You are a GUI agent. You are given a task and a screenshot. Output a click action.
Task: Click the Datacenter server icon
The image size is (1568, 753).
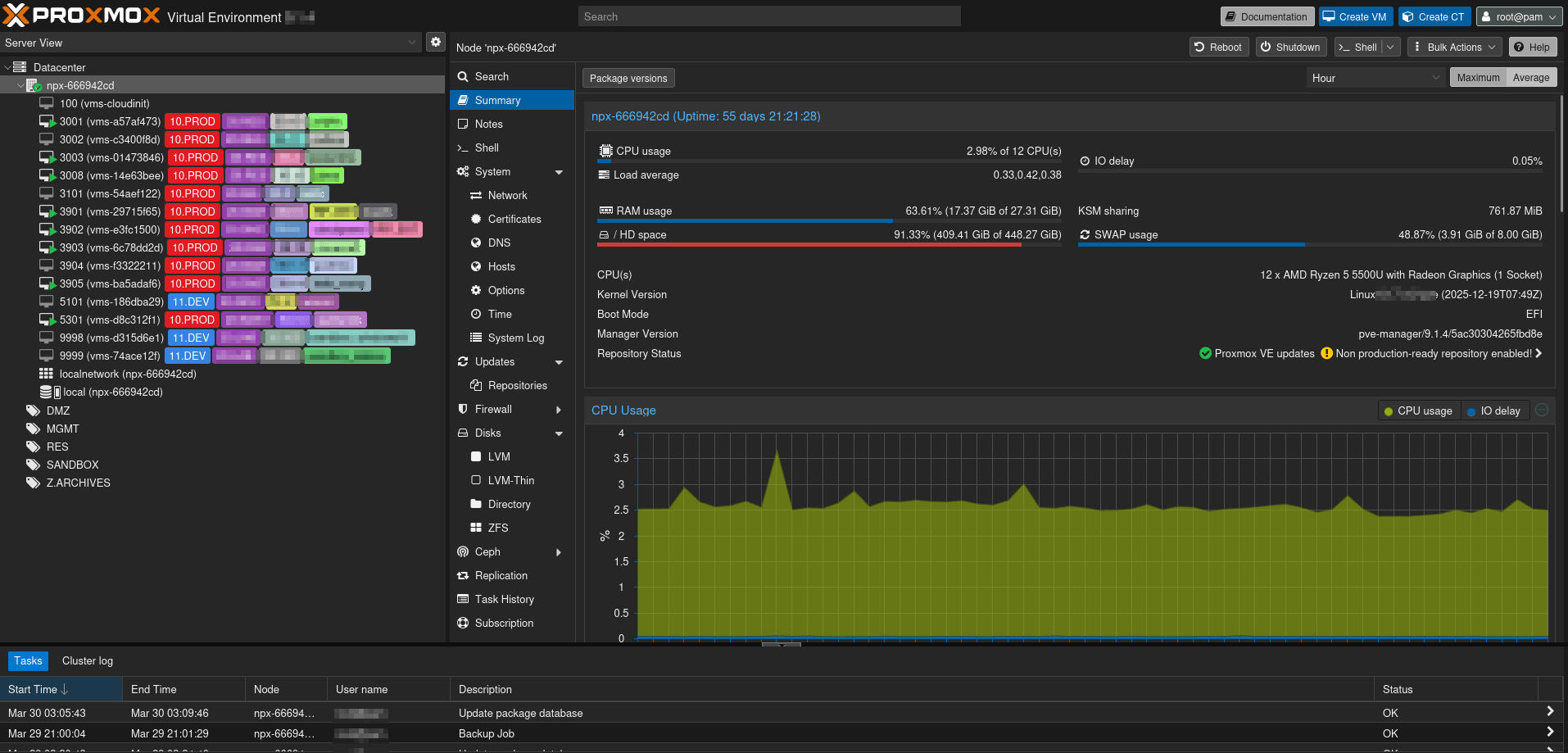tap(20, 67)
